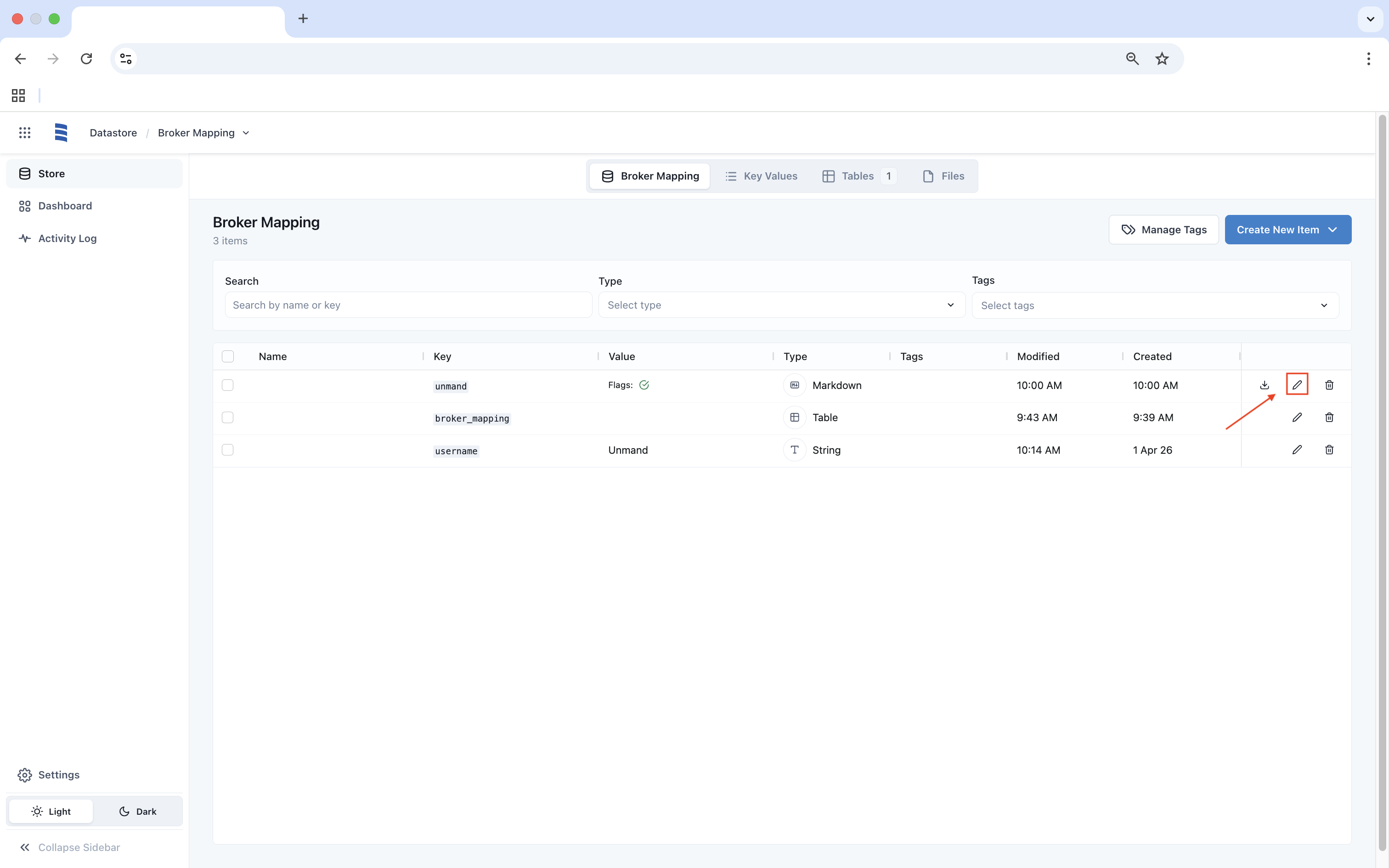
Task: Open the bookmarks bar apps grid icon
Action: coord(18,96)
